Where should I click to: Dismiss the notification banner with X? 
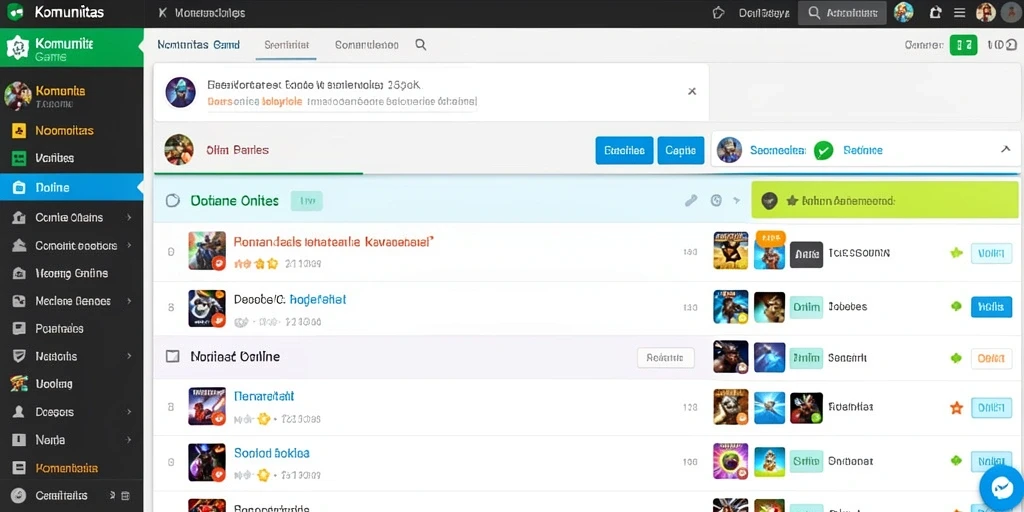click(x=692, y=91)
